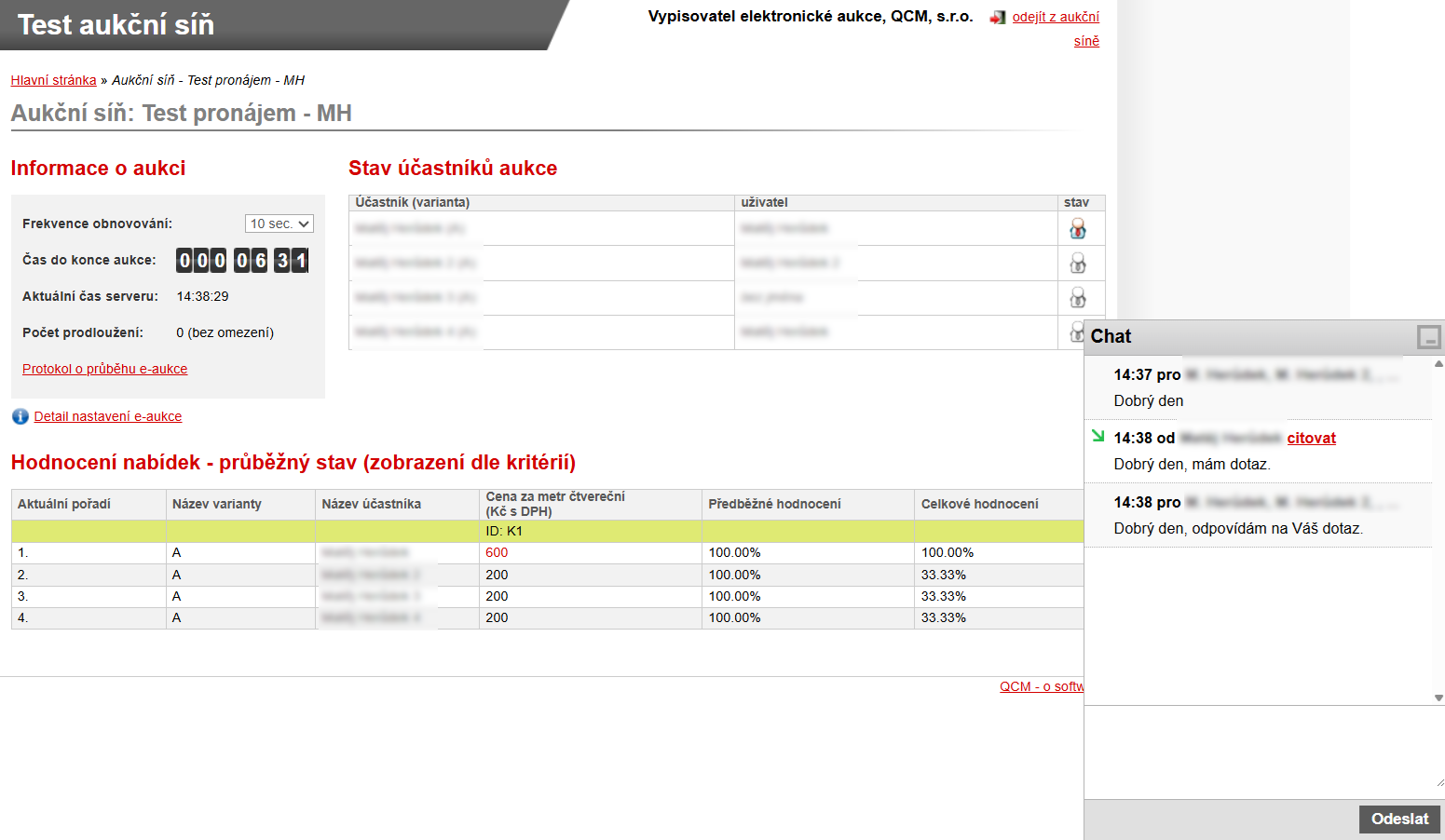Viewport: 1445px width, 840px height.
Task: Click the green arrow on incoming chat message
Action: coord(1098,436)
